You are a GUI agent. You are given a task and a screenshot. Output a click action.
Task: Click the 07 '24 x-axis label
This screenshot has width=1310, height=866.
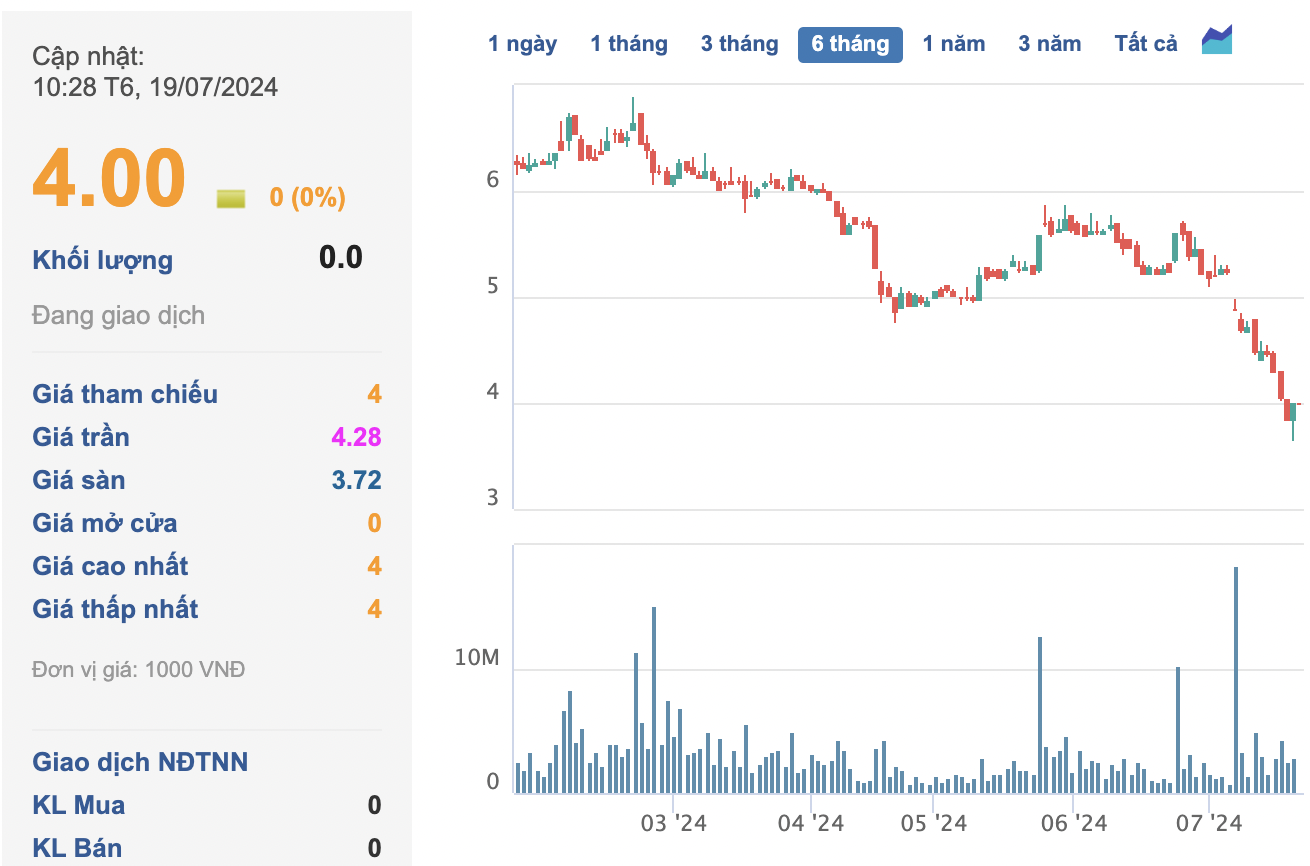click(1208, 823)
